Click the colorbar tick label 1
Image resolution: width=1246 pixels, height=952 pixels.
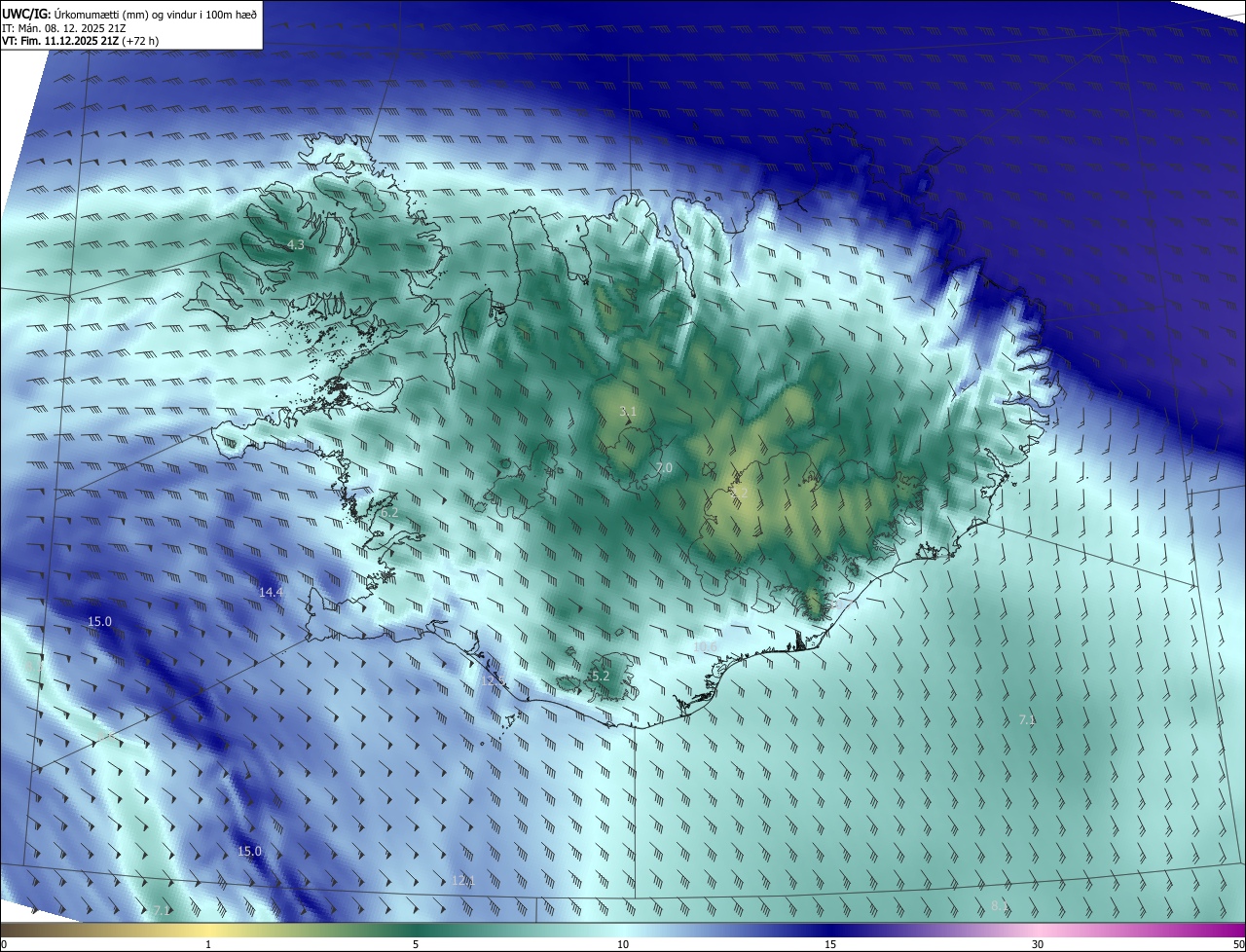[x=208, y=944]
